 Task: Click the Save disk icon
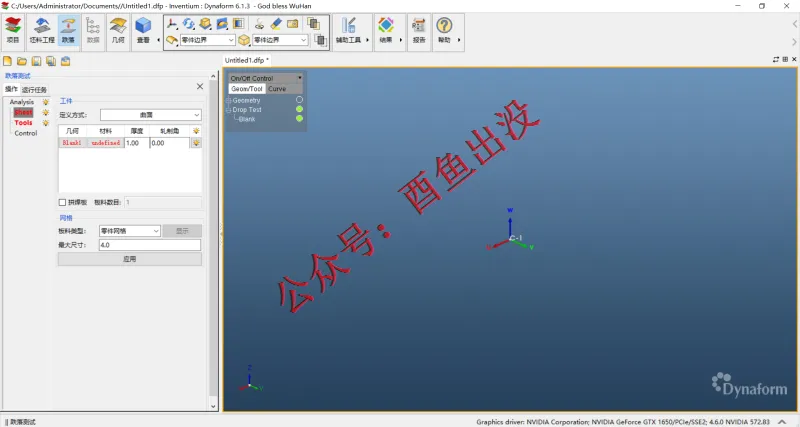[36, 61]
